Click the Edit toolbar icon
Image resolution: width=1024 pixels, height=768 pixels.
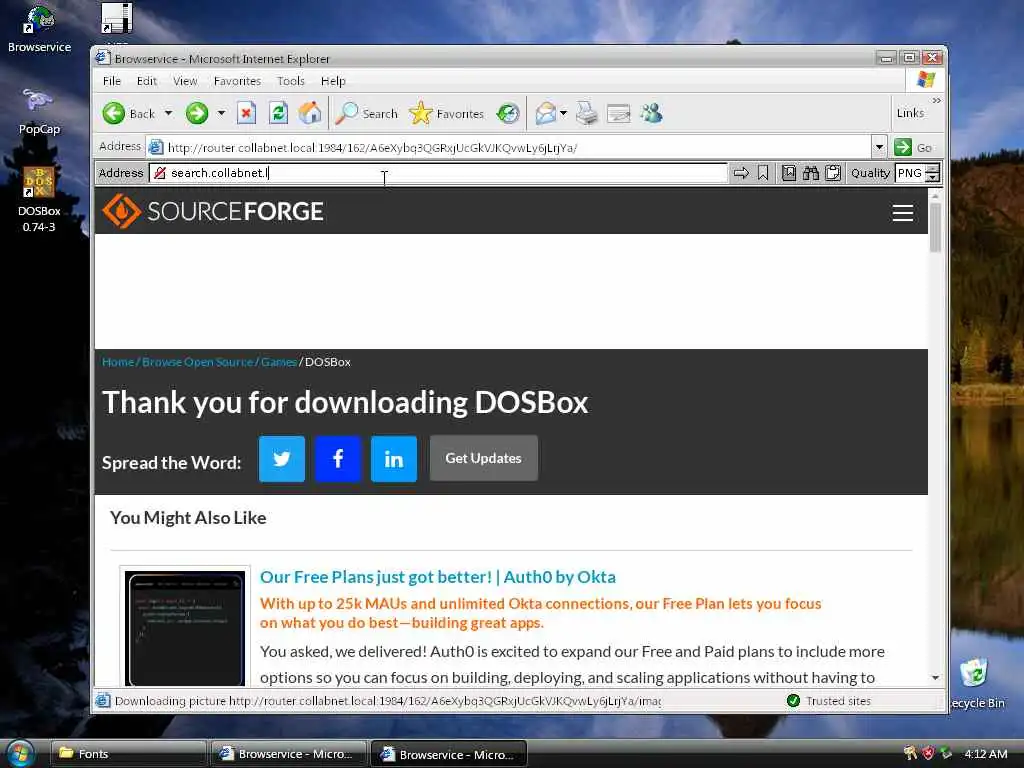point(618,114)
